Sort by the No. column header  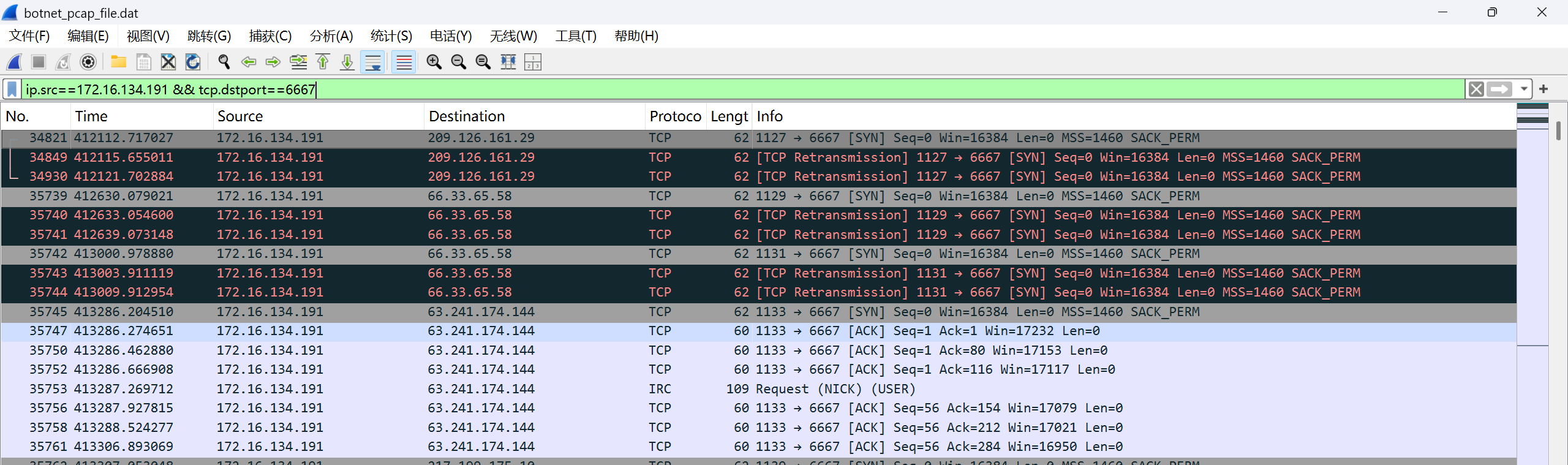(x=36, y=116)
